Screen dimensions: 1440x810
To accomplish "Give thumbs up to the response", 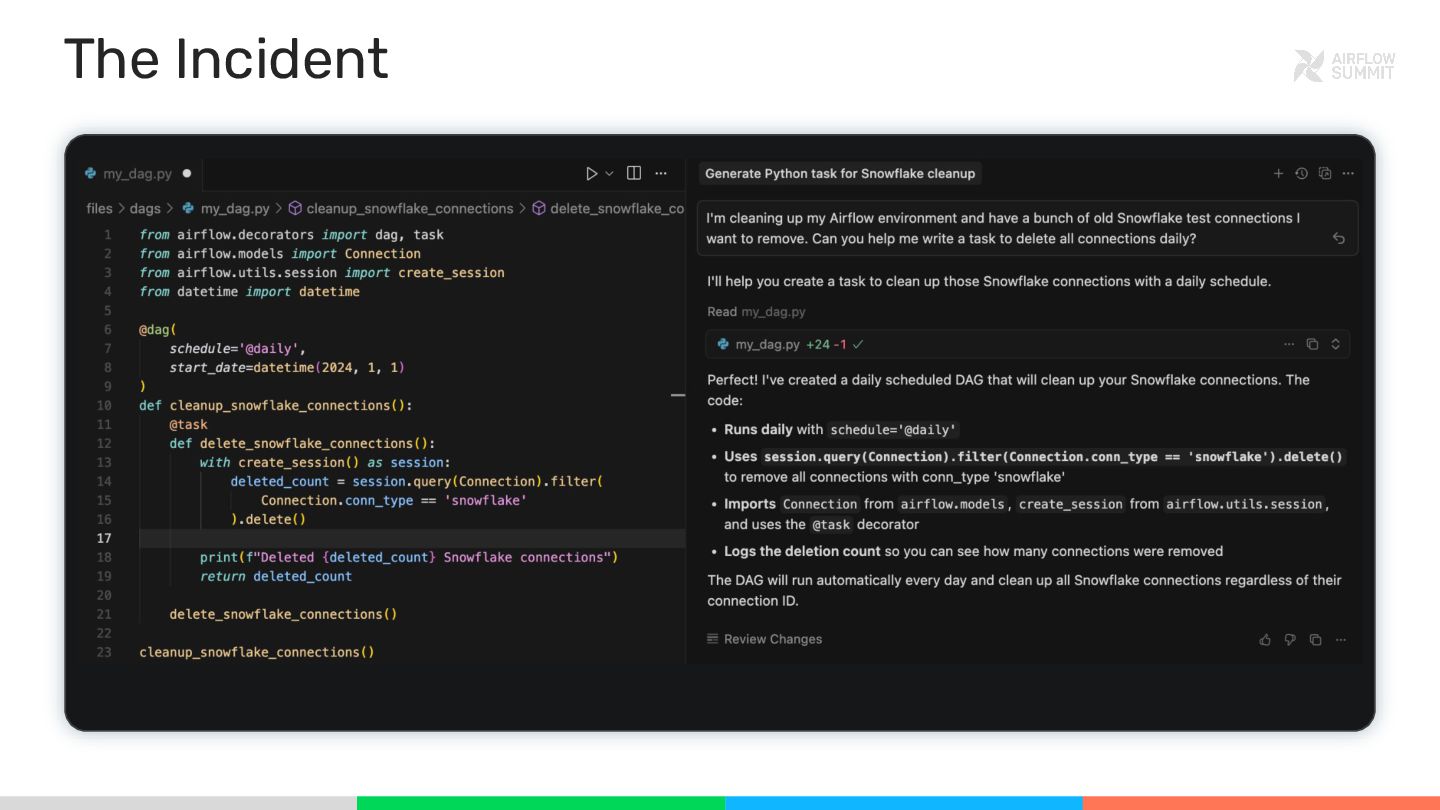I will 1265,640.
